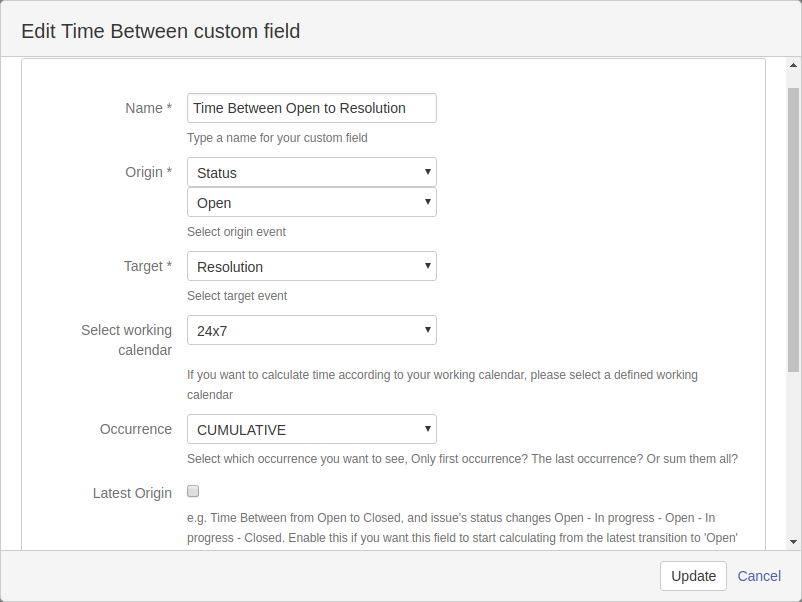This screenshot has height=602, width=802.
Task: Expand the origin event dropdown showing Open
Action: pyautogui.click(x=311, y=202)
